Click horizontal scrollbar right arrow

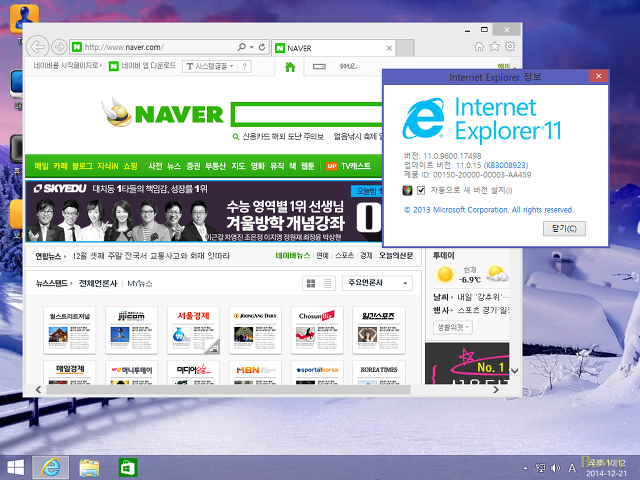(496, 390)
